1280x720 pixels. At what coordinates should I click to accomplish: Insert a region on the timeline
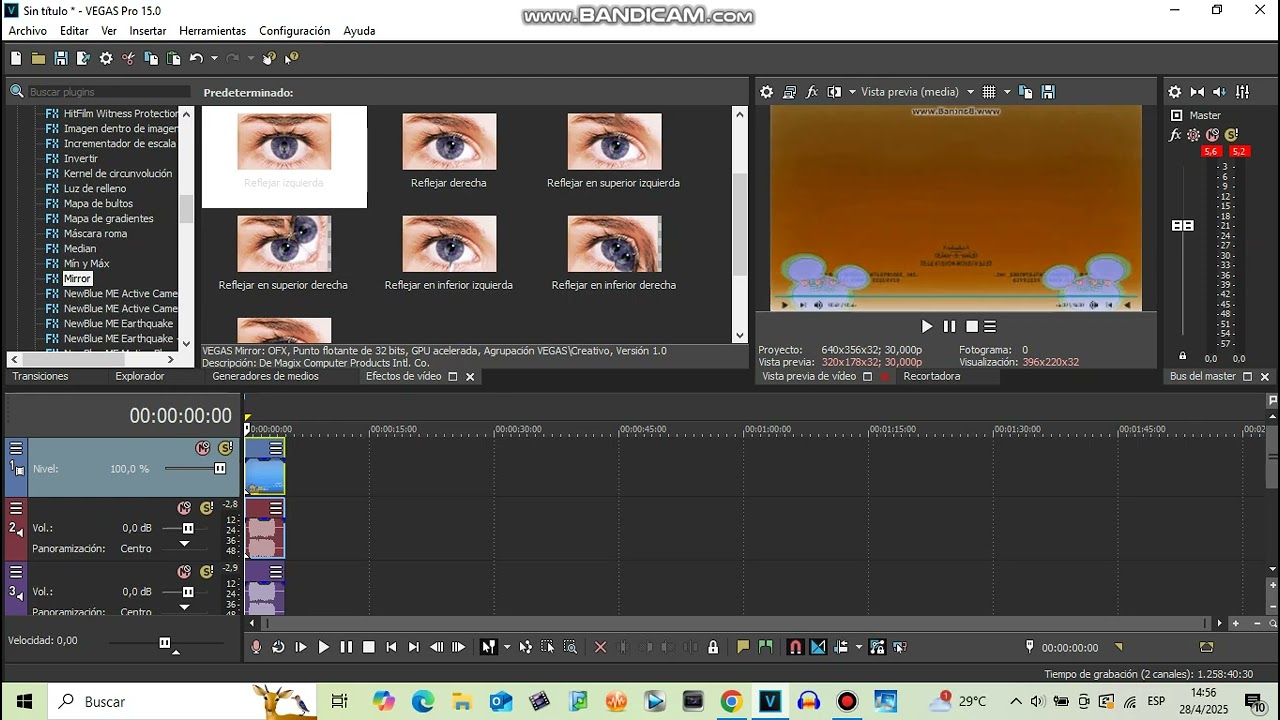[x=766, y=647]
